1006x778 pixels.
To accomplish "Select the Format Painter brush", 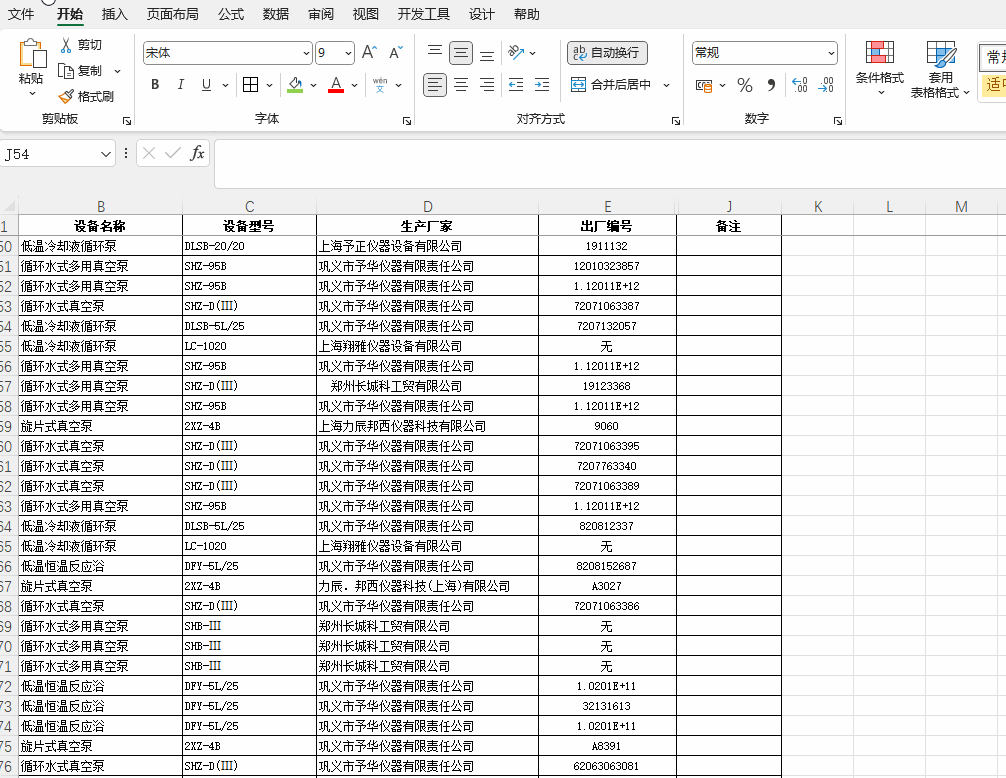I will click(x=66, y=96).
